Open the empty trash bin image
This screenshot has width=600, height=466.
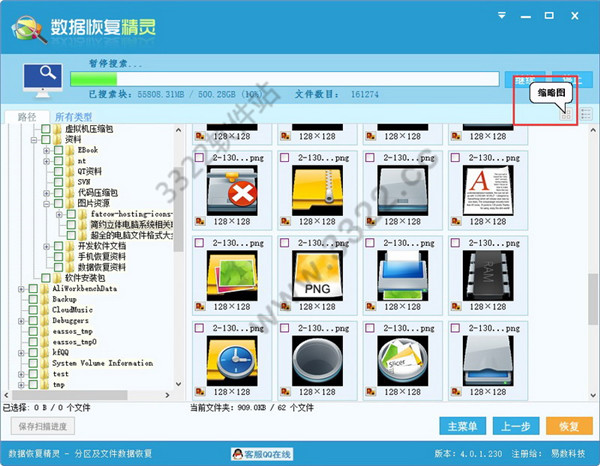point(317,361)
